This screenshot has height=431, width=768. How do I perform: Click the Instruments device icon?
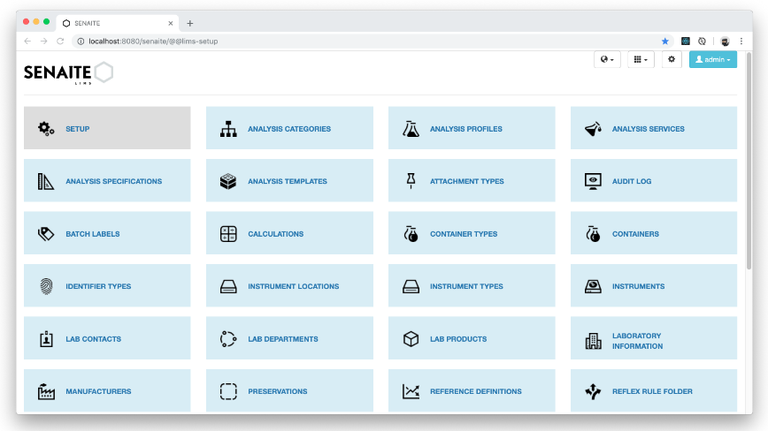coord(593,286)
